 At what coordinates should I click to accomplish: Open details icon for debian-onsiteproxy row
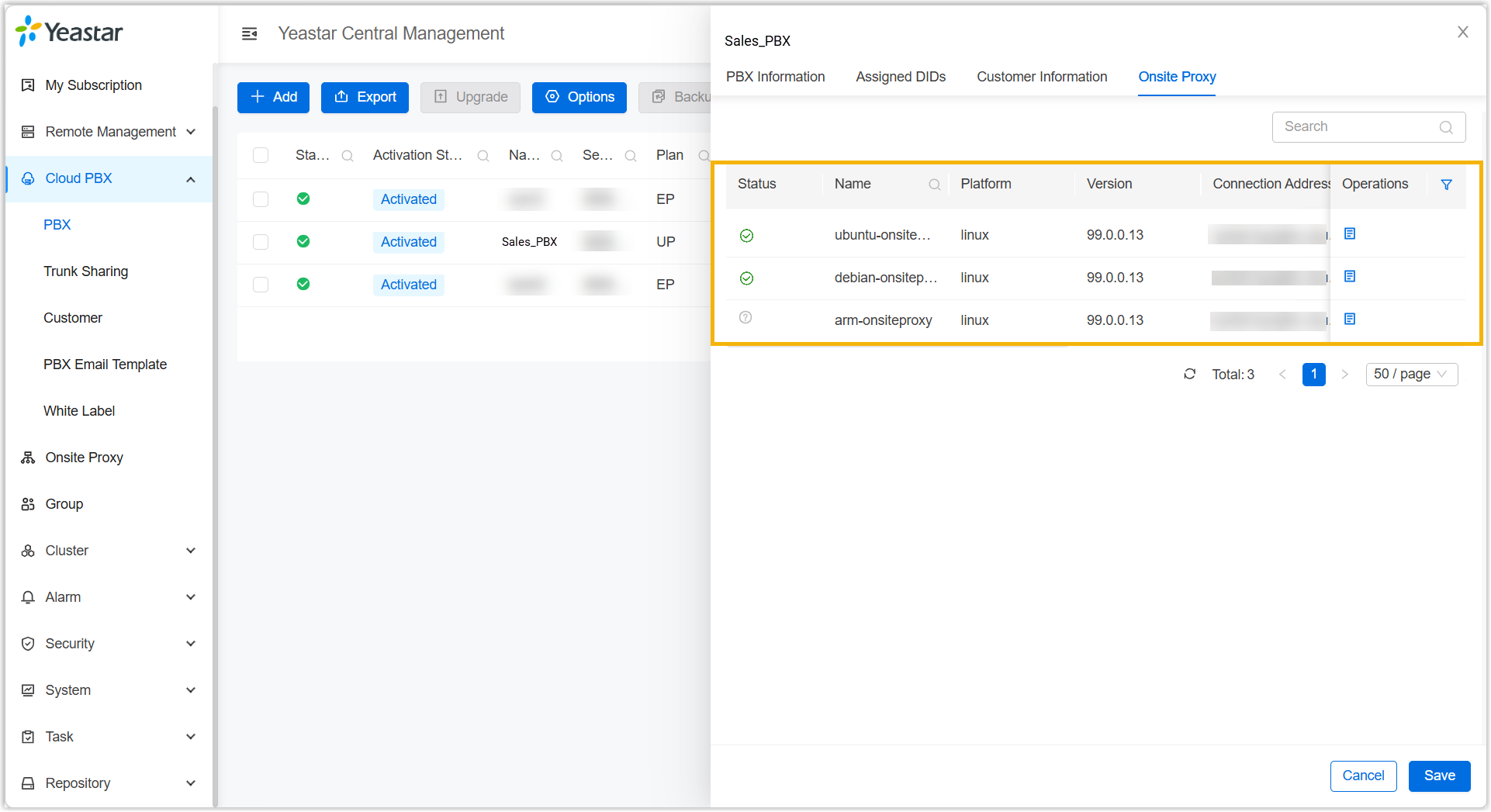pos(1350,277)
